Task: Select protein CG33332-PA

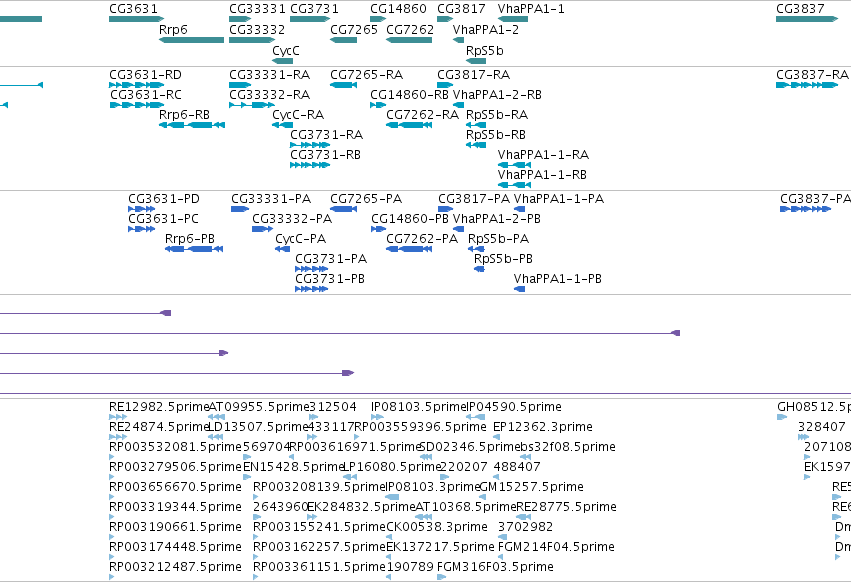Action: pyautogui.click(x=292, y=219)
